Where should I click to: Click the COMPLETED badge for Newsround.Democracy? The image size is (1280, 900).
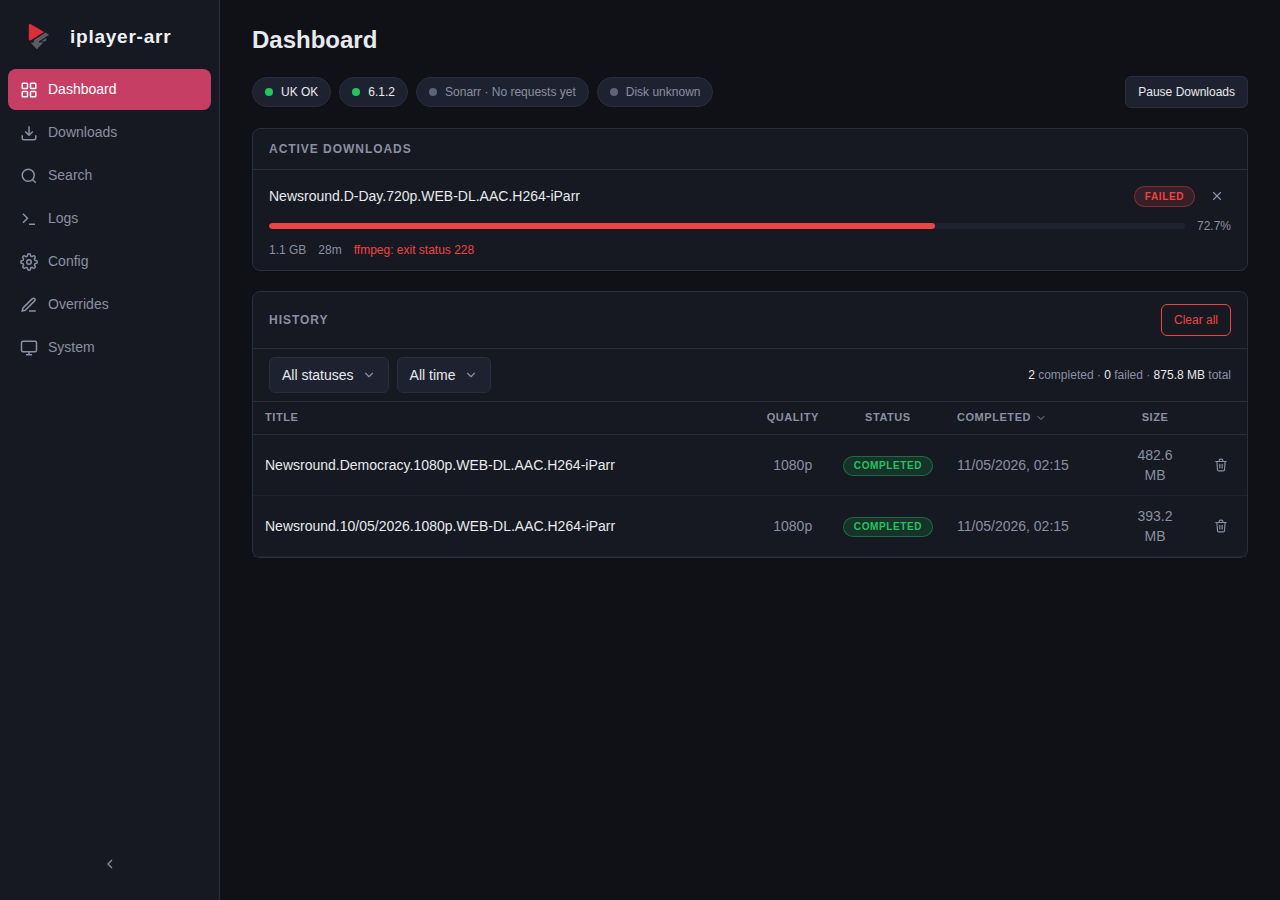tap(888, 466)
